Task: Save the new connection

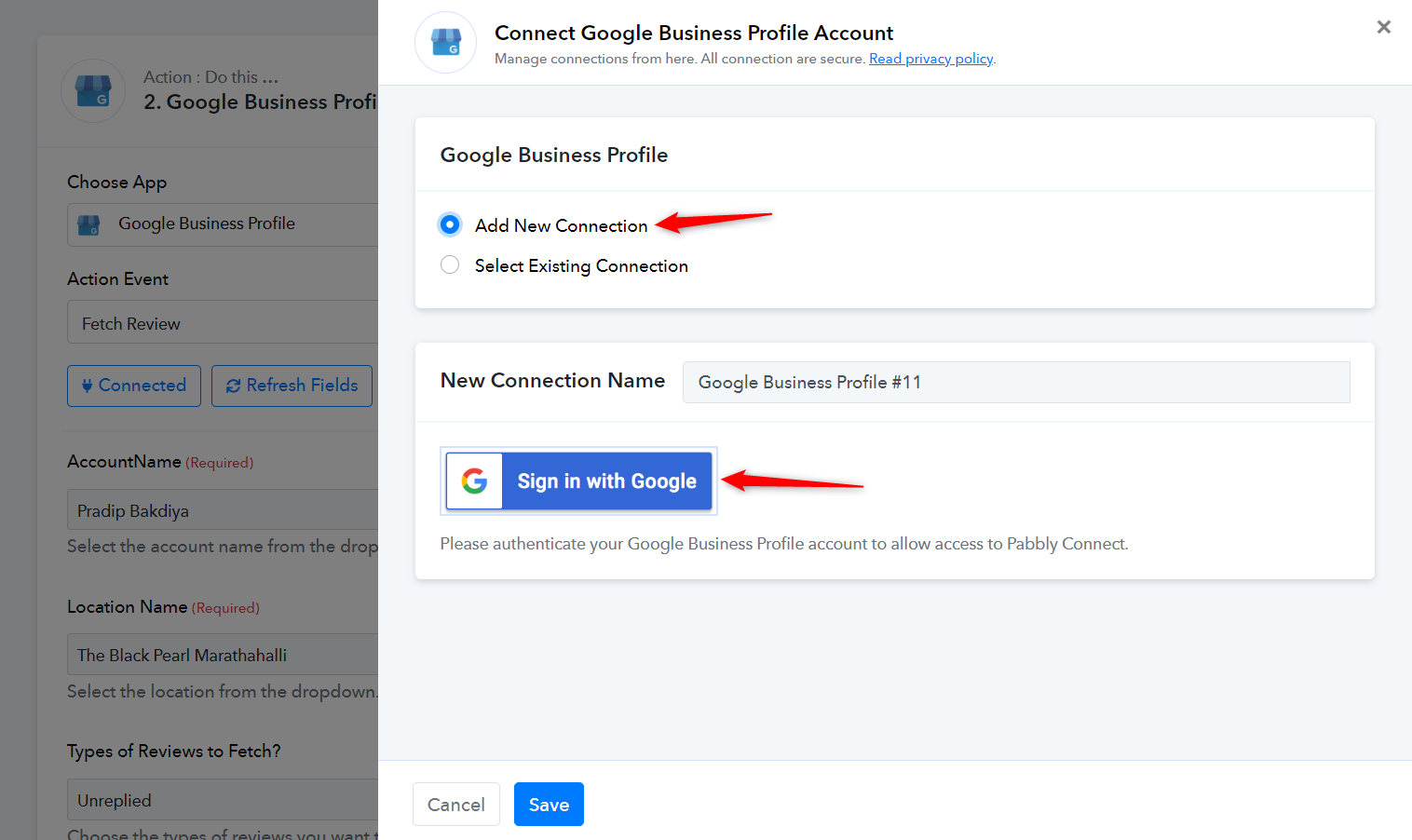Action: (x=549, y=804)
